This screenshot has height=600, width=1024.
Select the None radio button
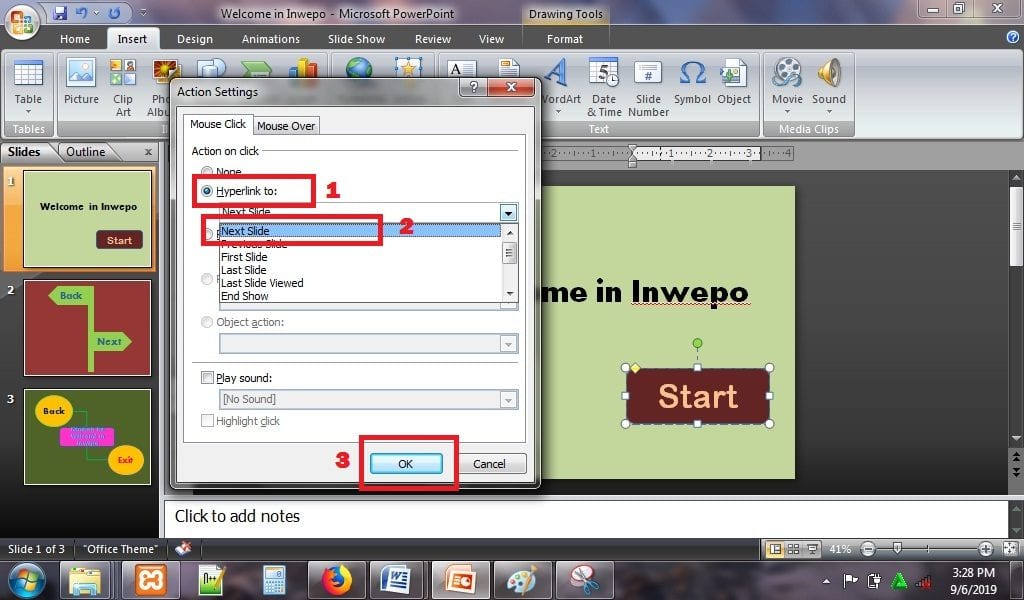(x=207, y=172)
